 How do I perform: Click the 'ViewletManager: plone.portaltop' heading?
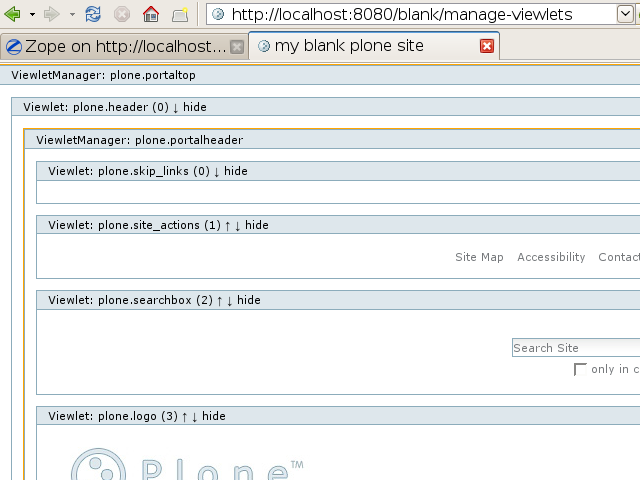(103, 75)
